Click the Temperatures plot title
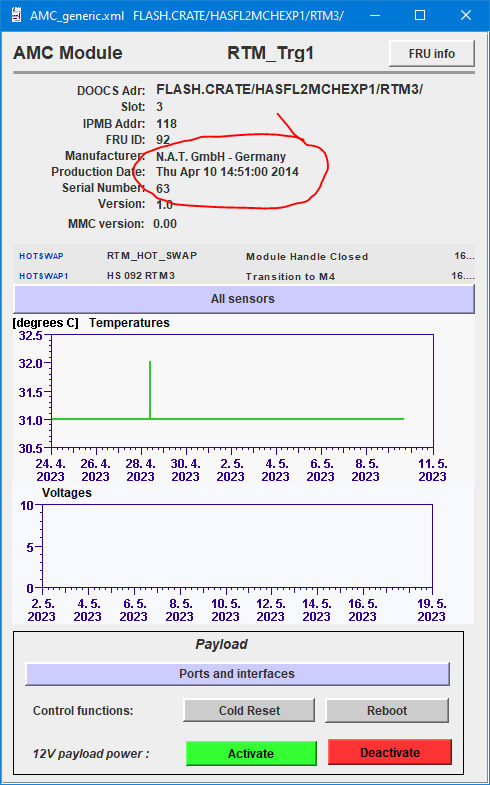The width and height of the screenshot is (490, 785). pyautogui.click(x=129, y=323)
